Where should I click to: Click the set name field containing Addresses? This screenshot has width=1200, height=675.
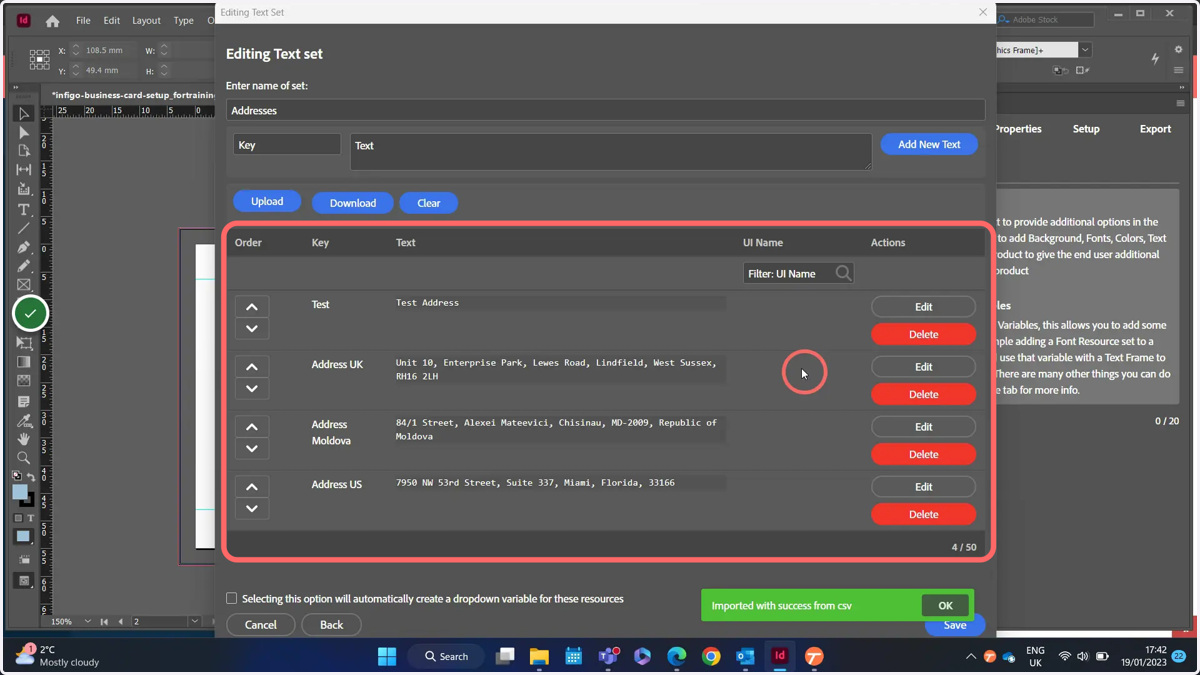(x=605, y=110)
